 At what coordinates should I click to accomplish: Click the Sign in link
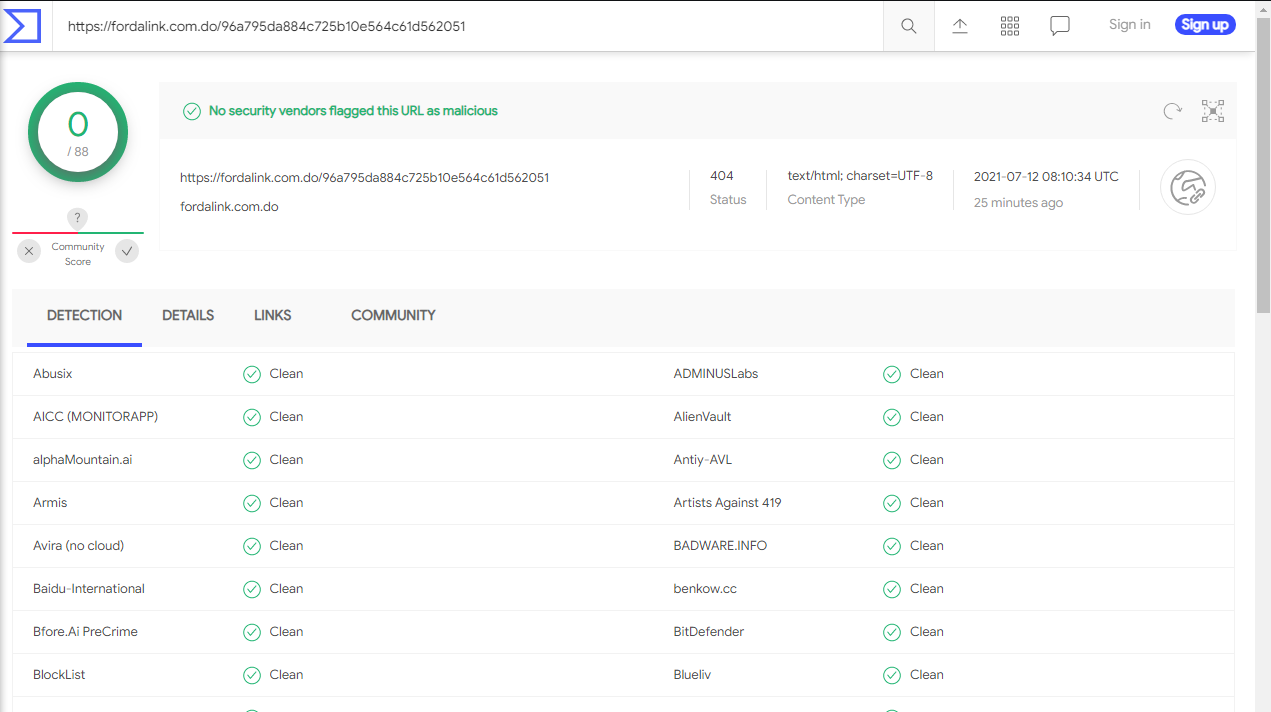[1129, 24]
